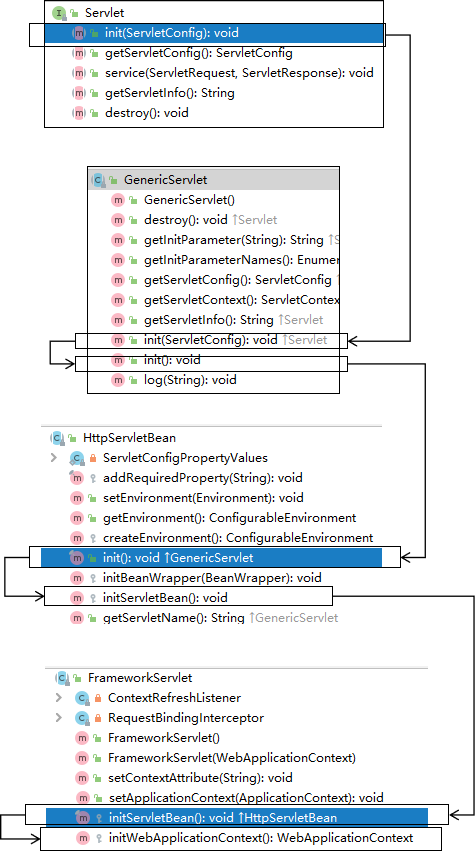Viewport: 475px width, 854px height.
Task: Click method icon of initBeanWrapper(BeanWrapper): void
Action: 77,578
